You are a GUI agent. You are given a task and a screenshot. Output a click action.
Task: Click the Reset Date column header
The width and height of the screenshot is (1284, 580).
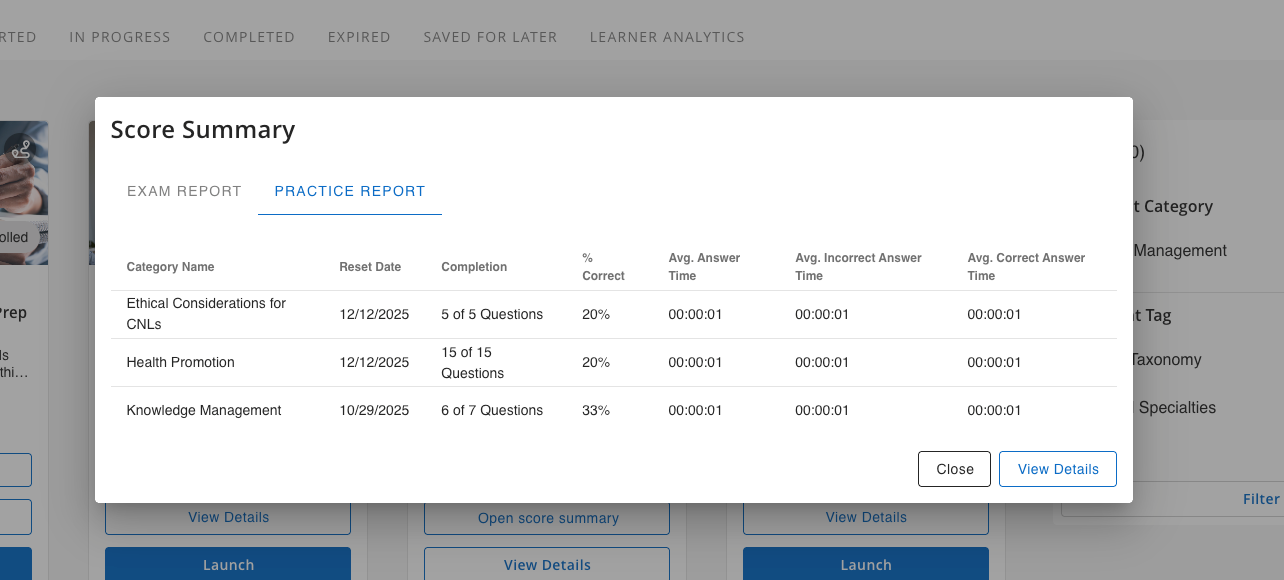[370, 267]
